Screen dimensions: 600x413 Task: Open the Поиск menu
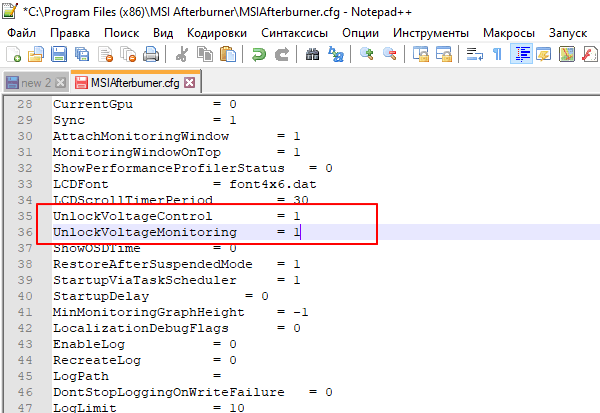click(121, 33)
